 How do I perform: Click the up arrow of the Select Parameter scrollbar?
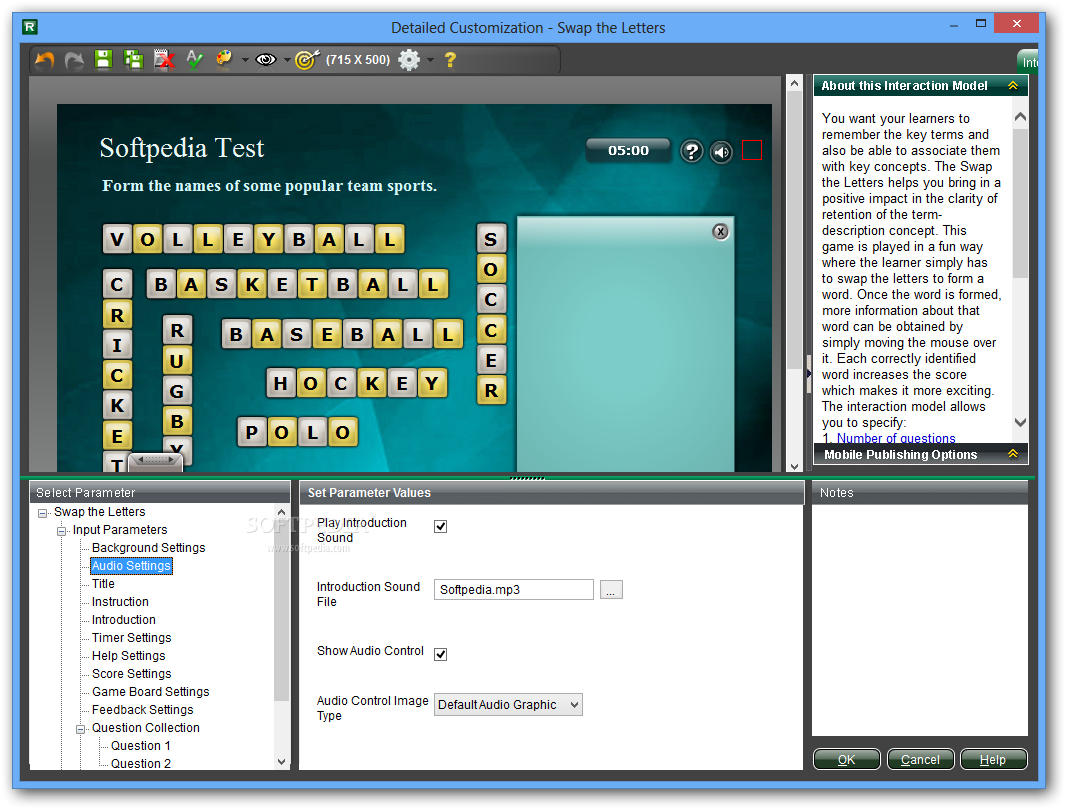[x=281, y=511]
